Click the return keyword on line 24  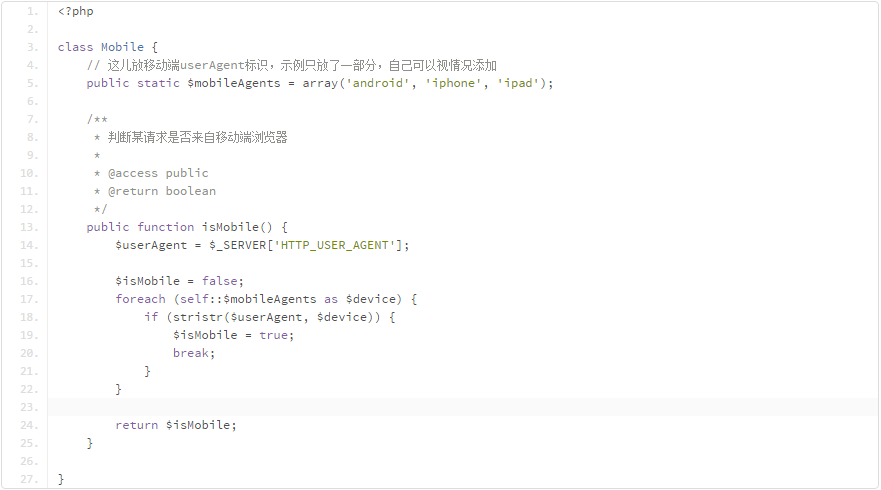tap(136, 425)
